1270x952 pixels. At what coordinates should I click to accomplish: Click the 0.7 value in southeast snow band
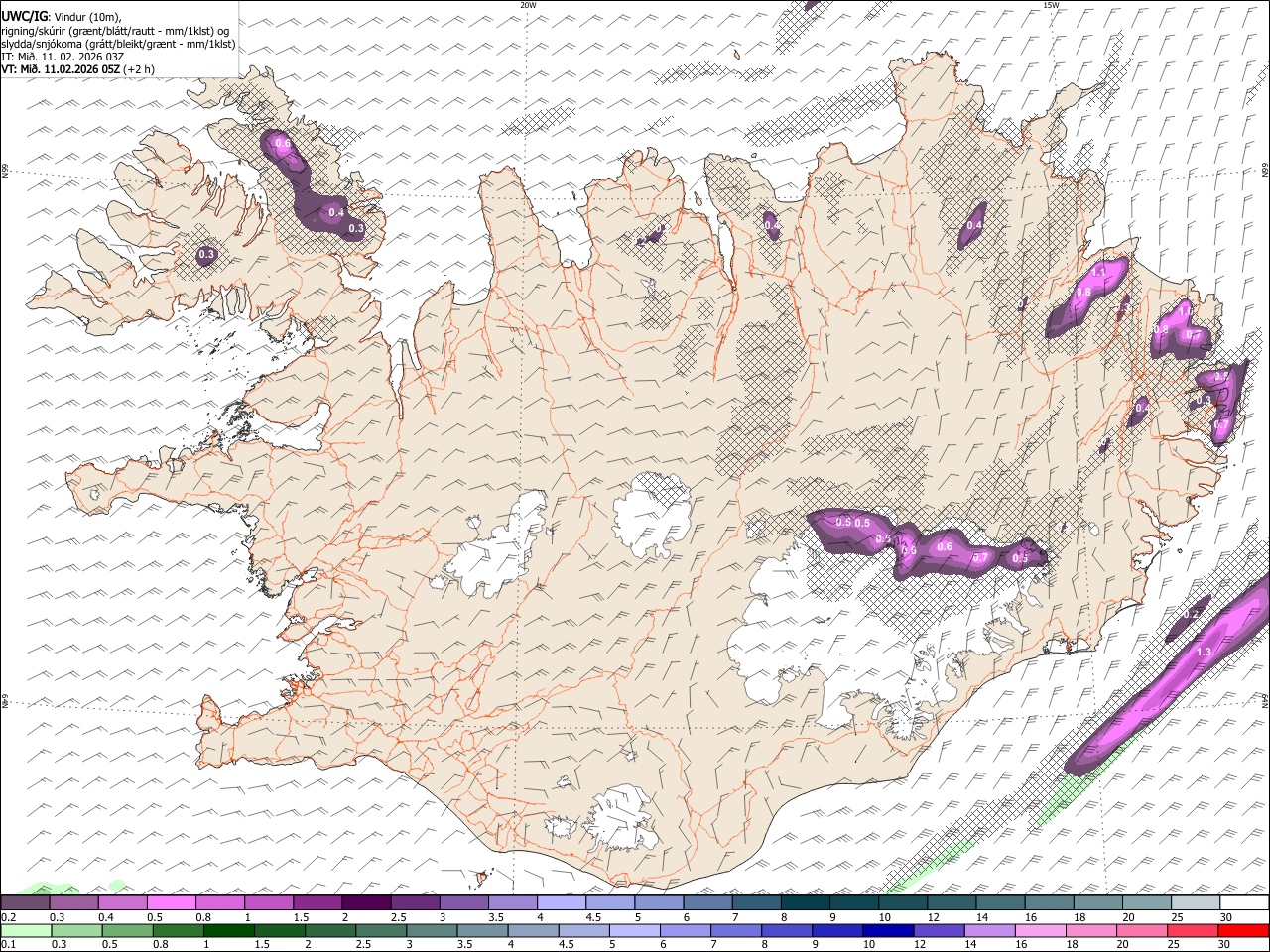coord(980,557)
